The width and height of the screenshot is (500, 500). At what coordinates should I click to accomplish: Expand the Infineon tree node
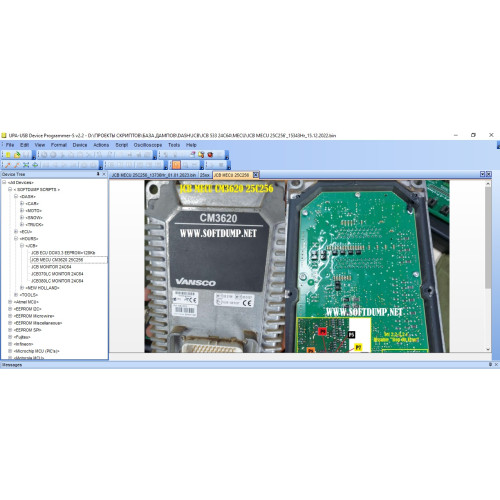[x=10, y=344]
